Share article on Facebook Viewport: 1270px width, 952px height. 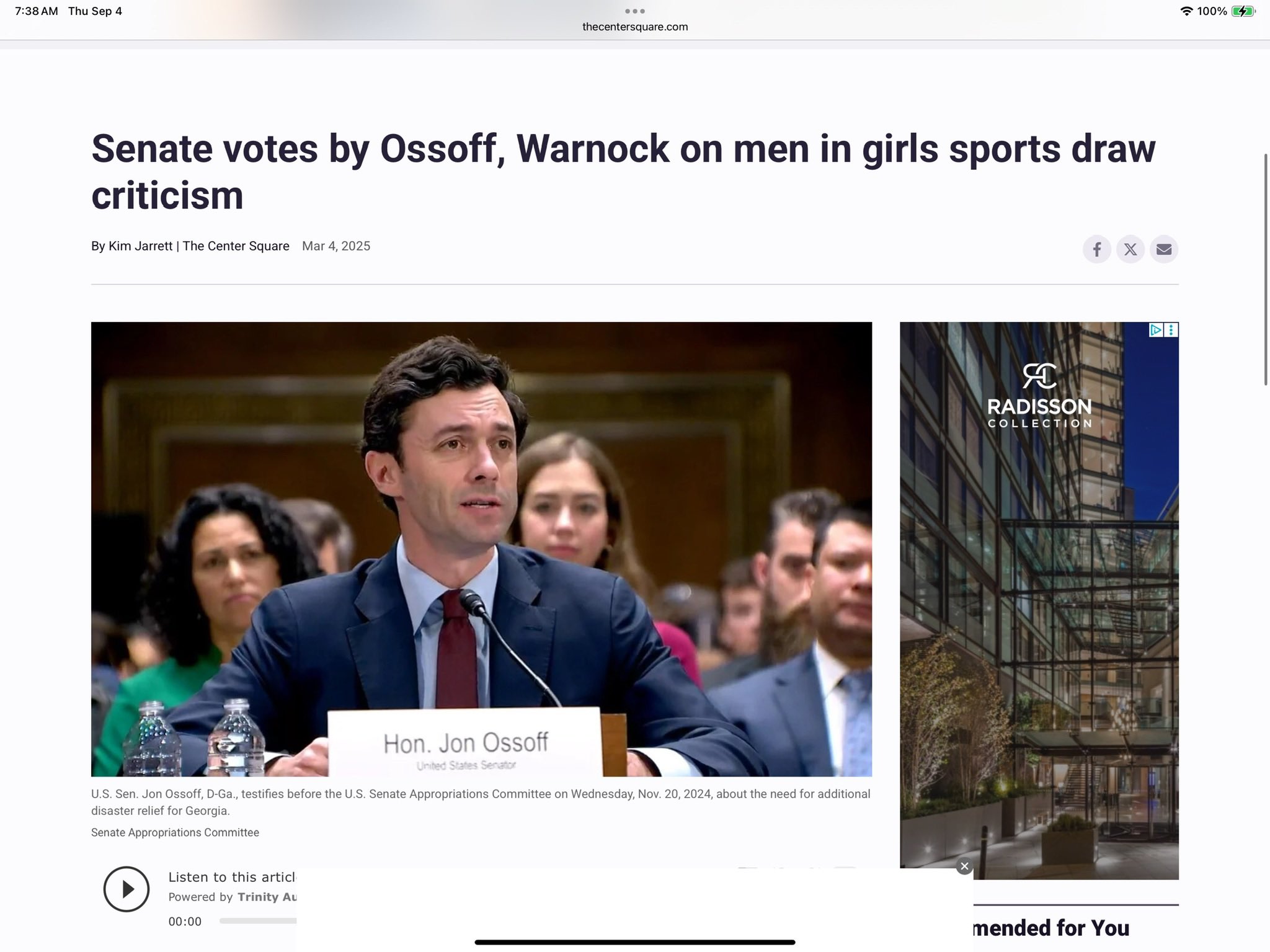pos(1096,249)
